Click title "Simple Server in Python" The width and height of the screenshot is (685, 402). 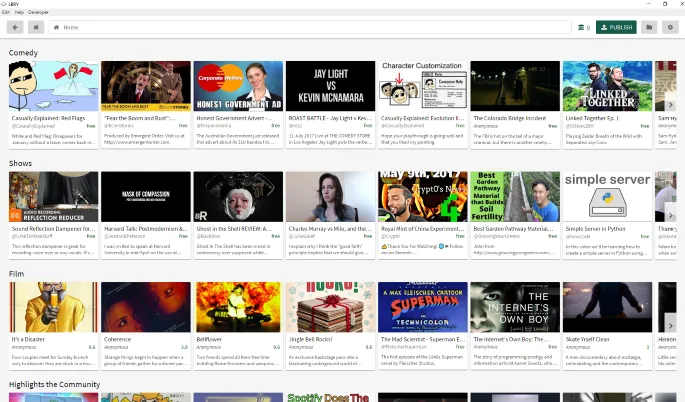click(x=595, y=229)
